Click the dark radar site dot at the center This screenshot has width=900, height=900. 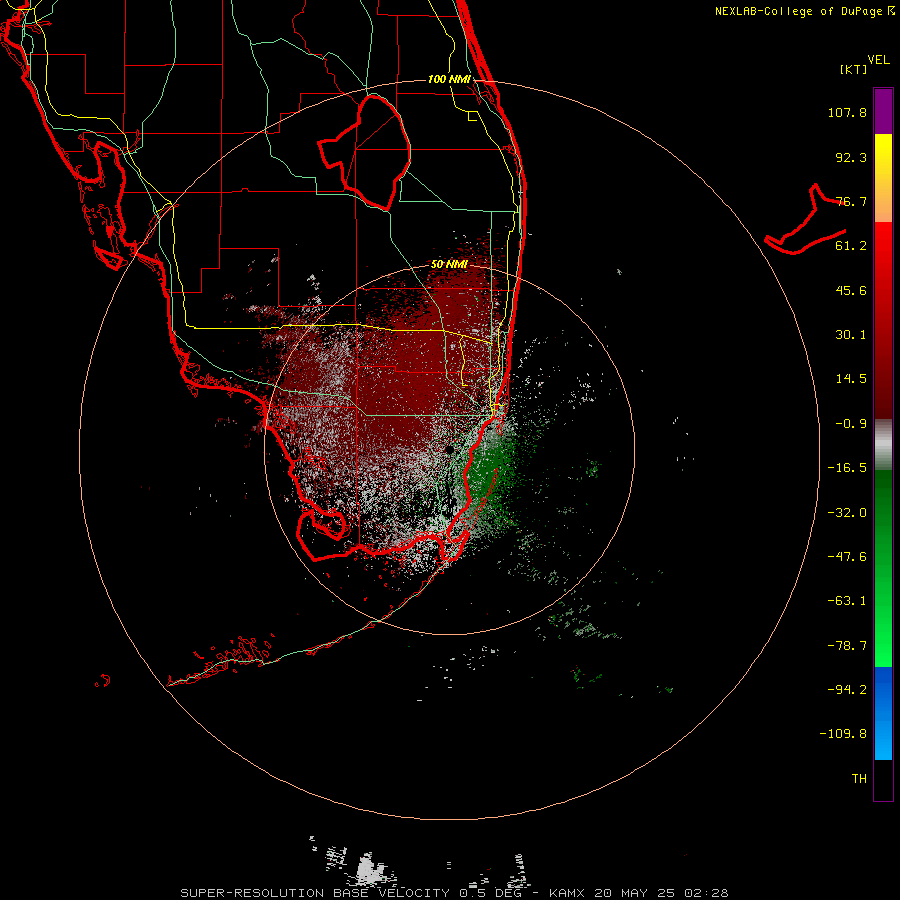point(449,449)
